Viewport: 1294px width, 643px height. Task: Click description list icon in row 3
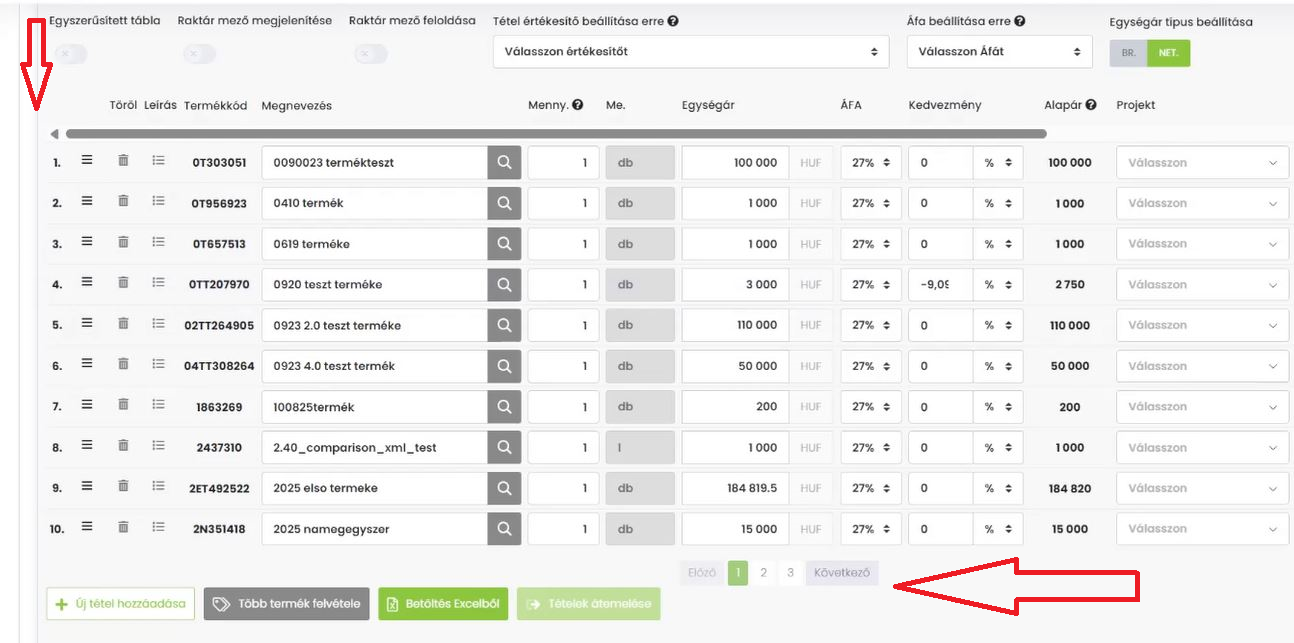click(158, 242)
